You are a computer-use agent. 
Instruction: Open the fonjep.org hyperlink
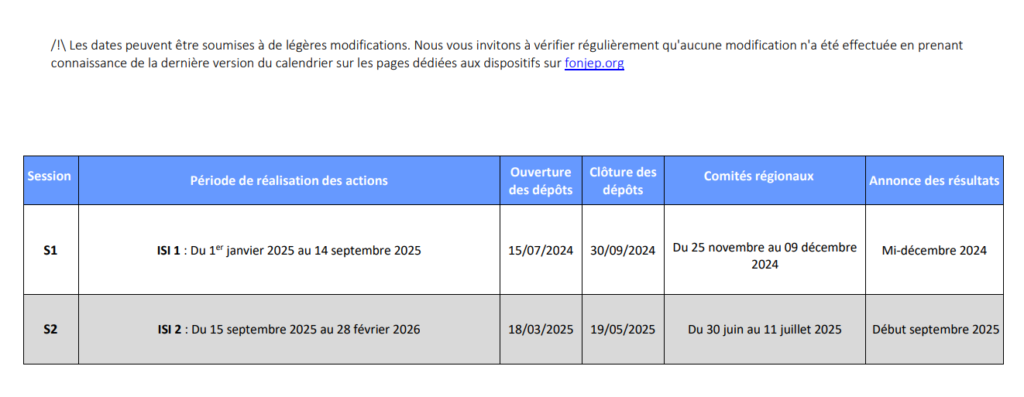coord(594,65)
